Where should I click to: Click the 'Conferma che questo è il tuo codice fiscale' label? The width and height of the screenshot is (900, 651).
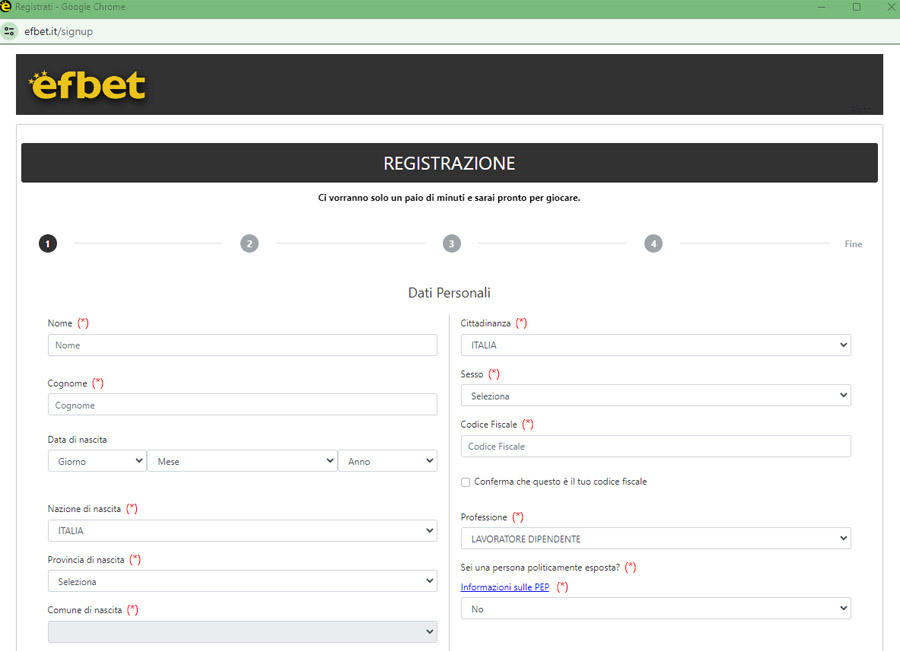tap(560, 482)
